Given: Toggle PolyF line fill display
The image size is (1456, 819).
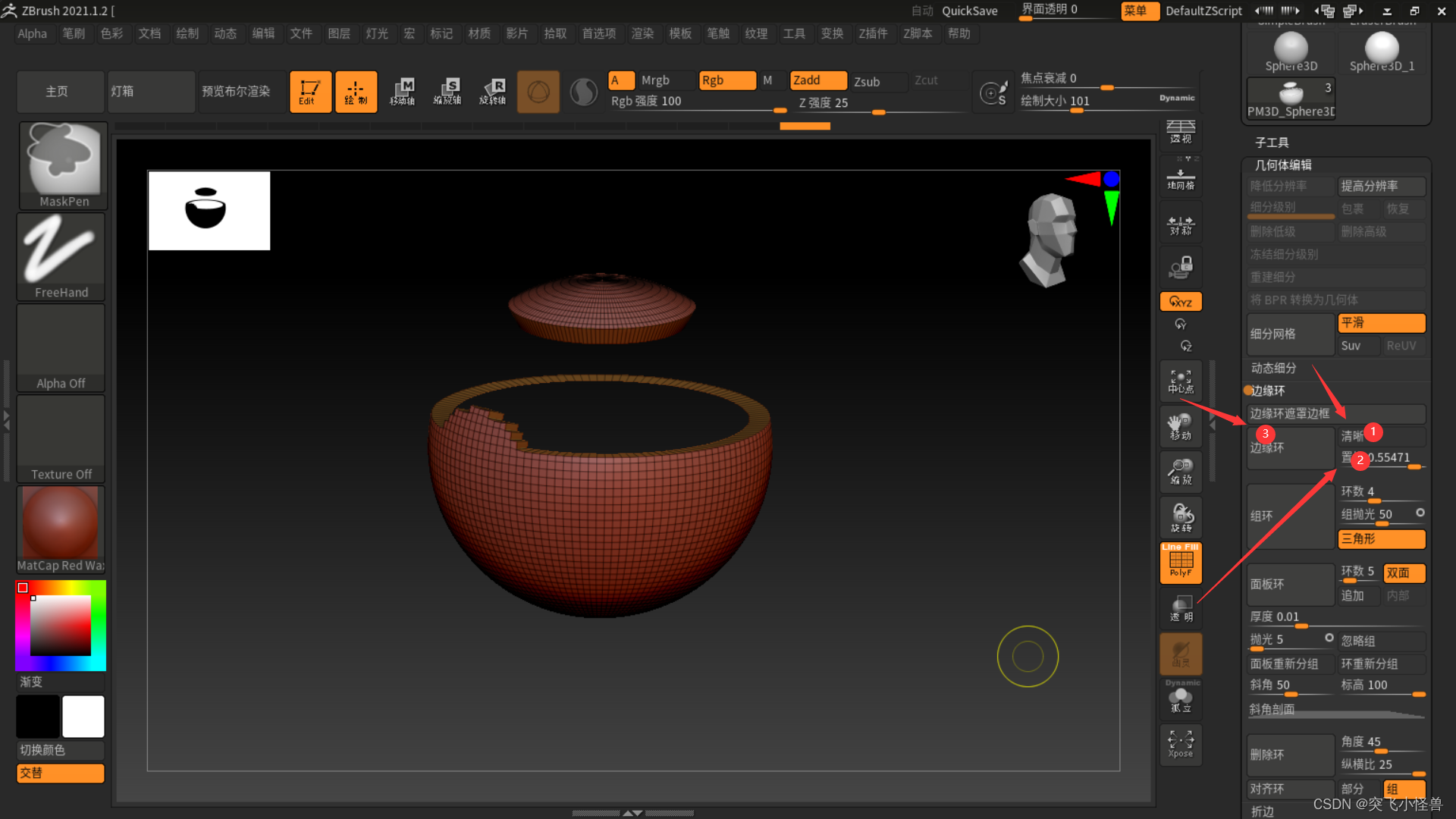Looking at the screenshot, I should [1181, 563].
